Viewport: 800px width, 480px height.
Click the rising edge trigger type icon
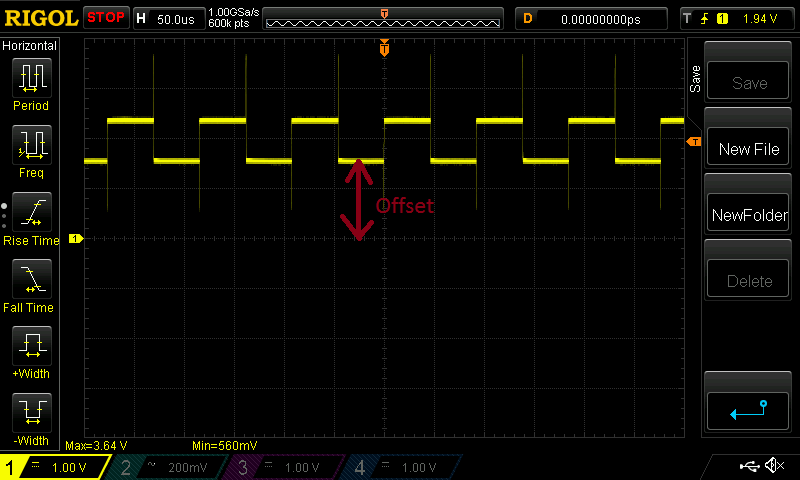[705, 19]
